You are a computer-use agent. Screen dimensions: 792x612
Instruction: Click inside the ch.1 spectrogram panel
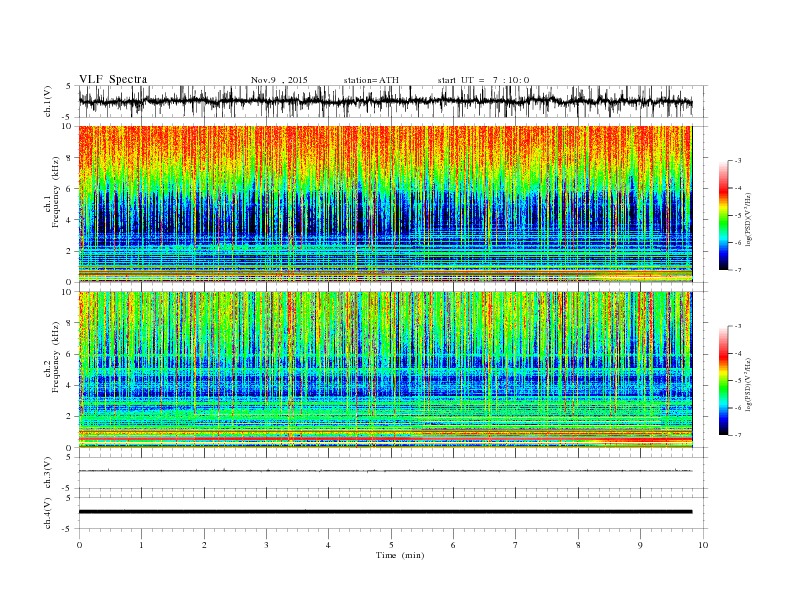coord(385,204)
